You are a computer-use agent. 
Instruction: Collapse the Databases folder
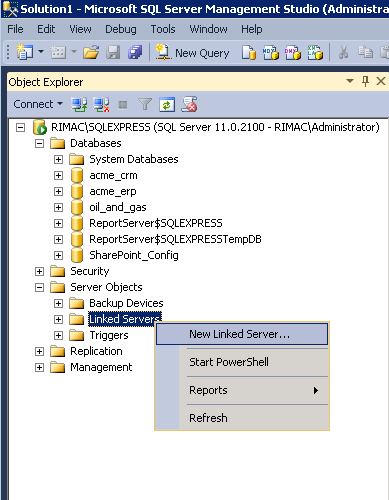tap(39, 144)
